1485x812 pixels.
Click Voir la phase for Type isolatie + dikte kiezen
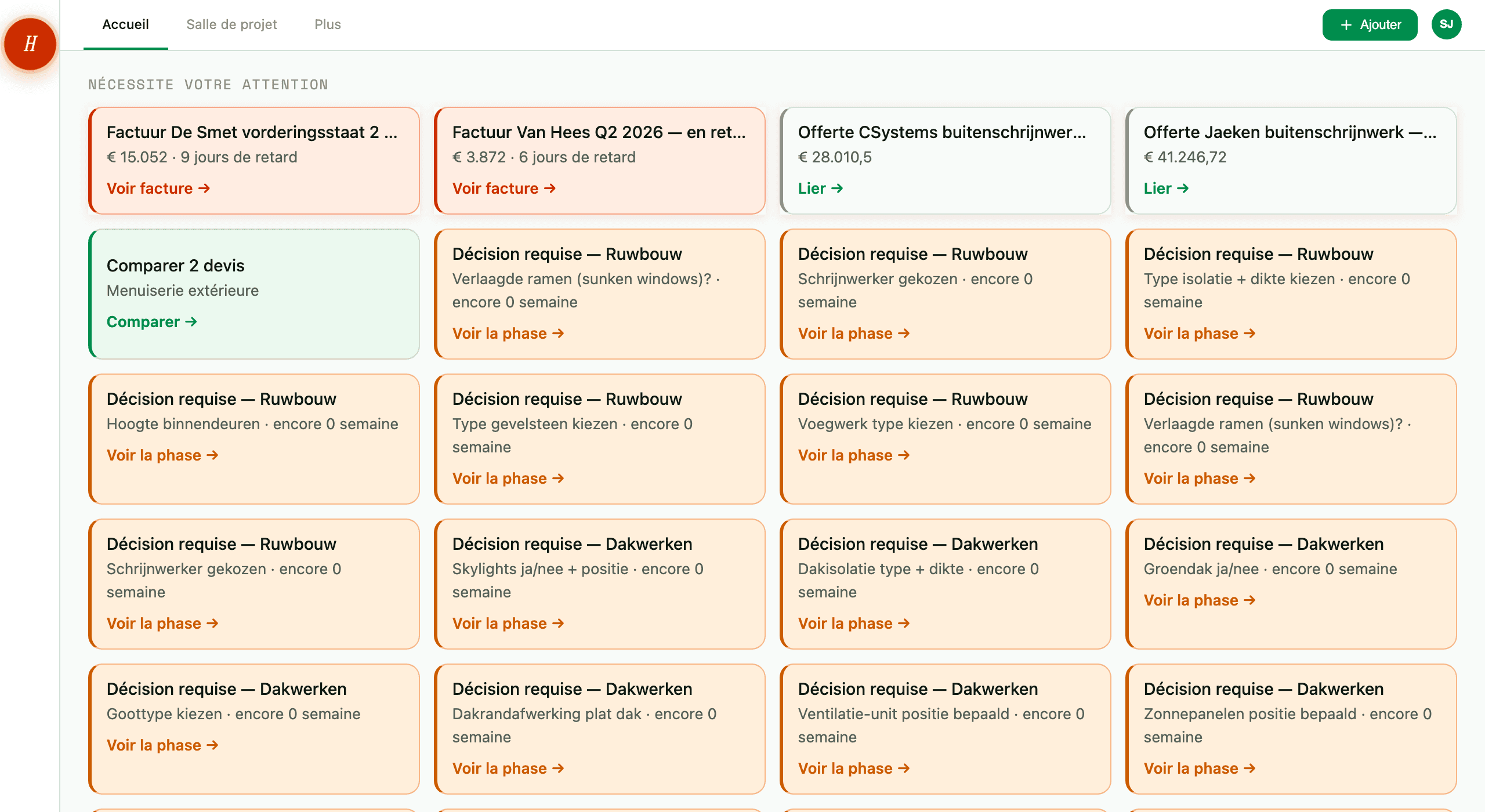[1200, 333]
